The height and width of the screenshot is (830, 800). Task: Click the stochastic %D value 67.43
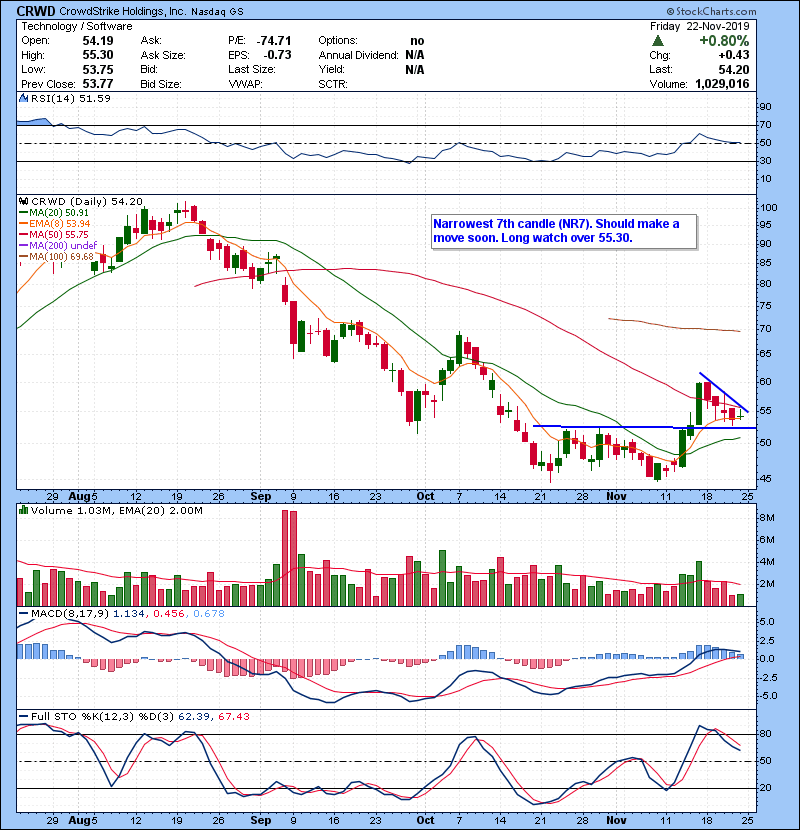tap(233, 716)
